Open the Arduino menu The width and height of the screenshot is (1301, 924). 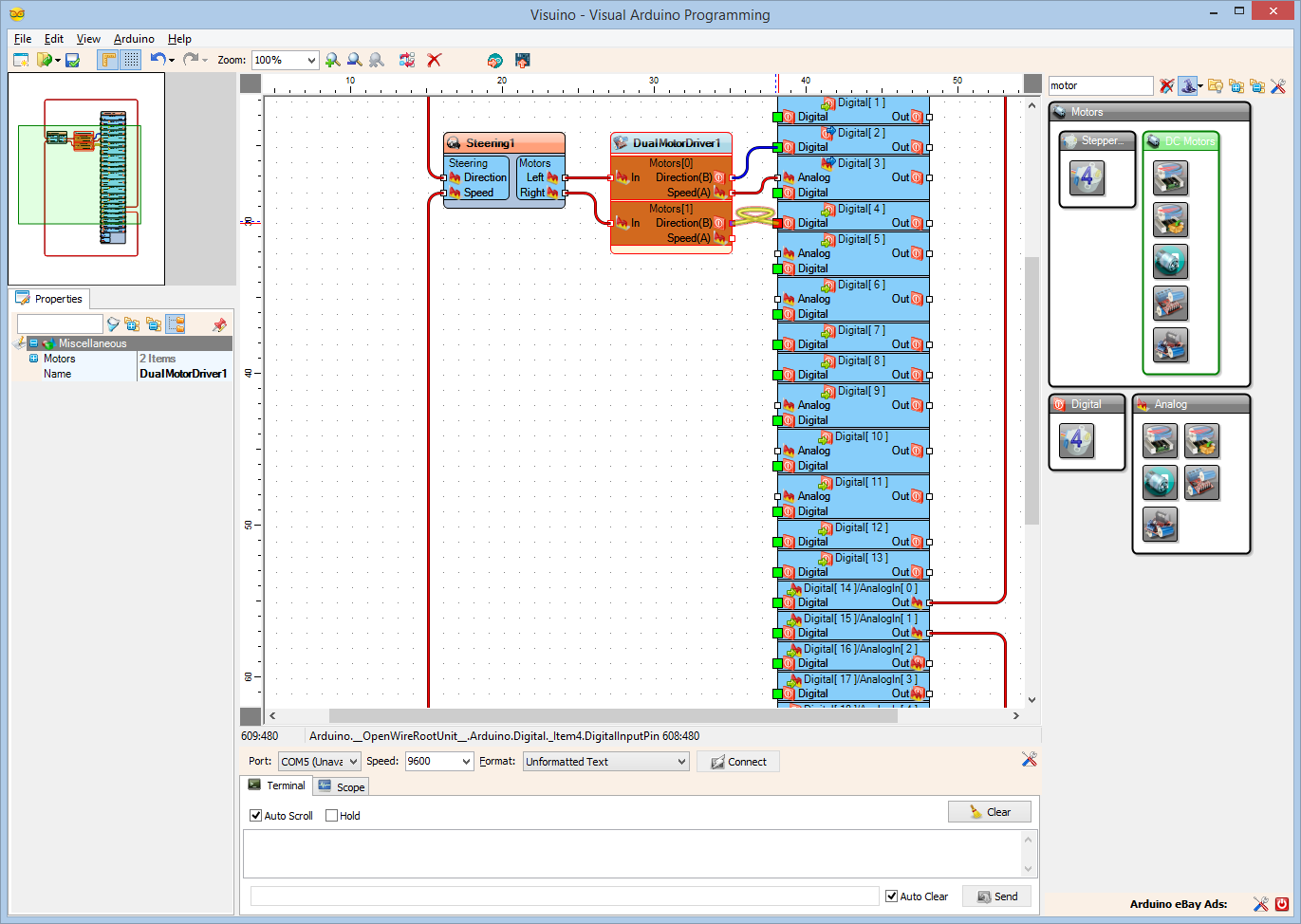point(133,39)
